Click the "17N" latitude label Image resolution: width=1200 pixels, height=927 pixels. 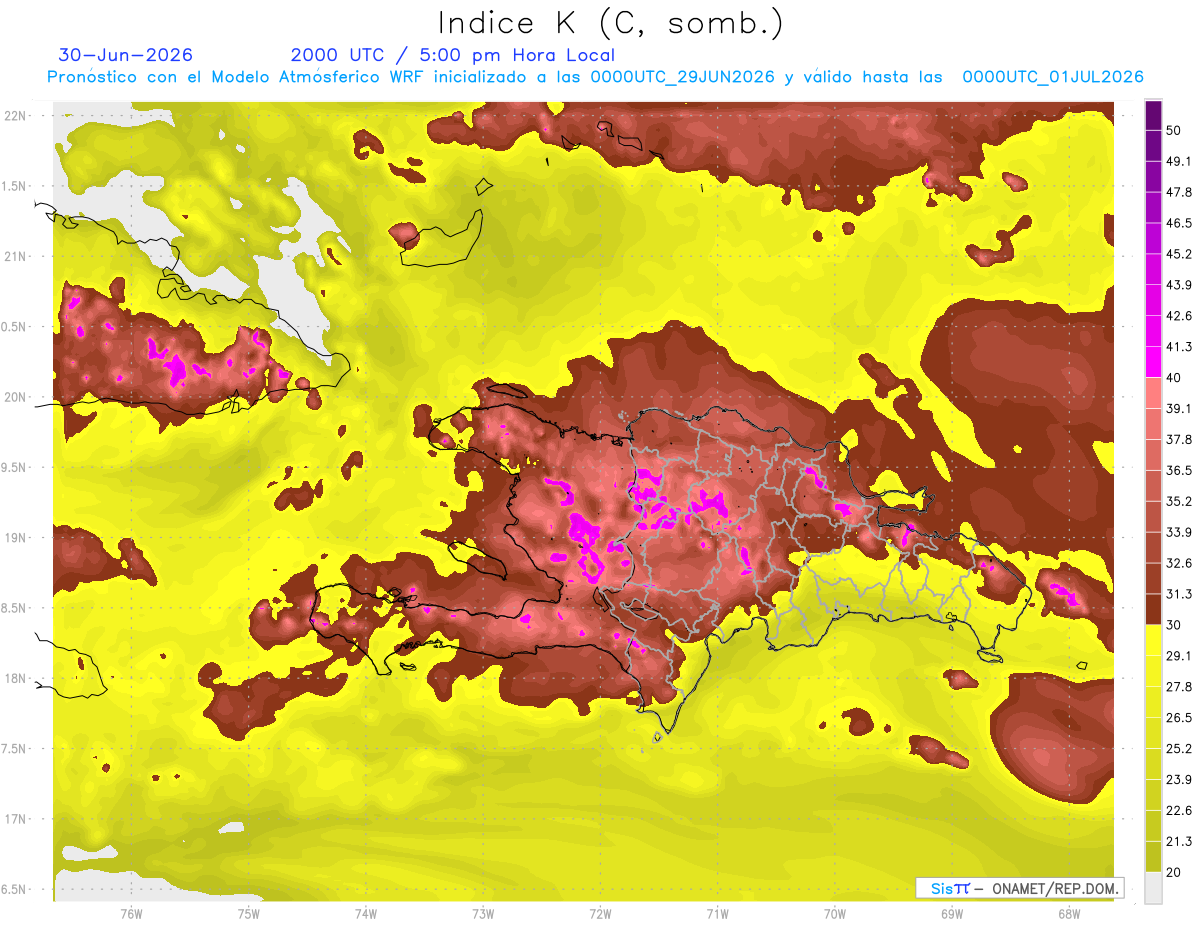click(x=16, y=819)
